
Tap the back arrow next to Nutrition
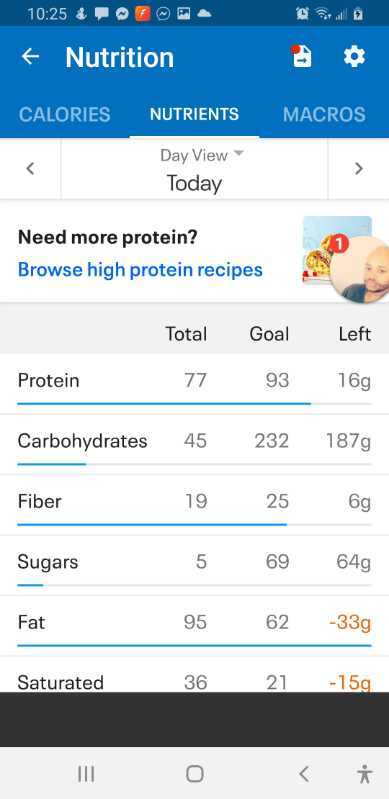click(30, 57)
